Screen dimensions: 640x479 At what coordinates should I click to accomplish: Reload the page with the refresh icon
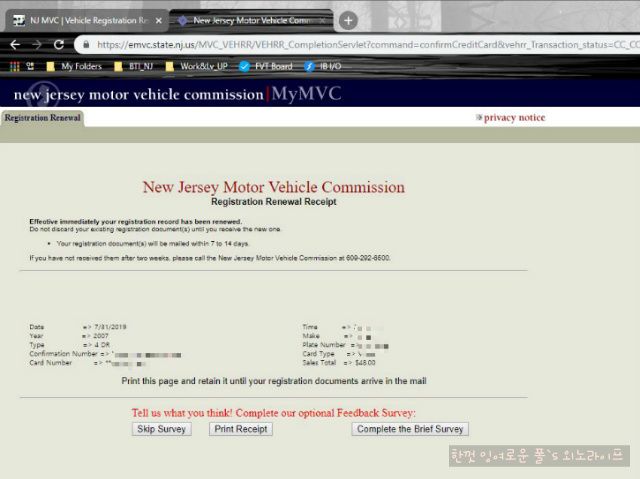tap(59, 45)
